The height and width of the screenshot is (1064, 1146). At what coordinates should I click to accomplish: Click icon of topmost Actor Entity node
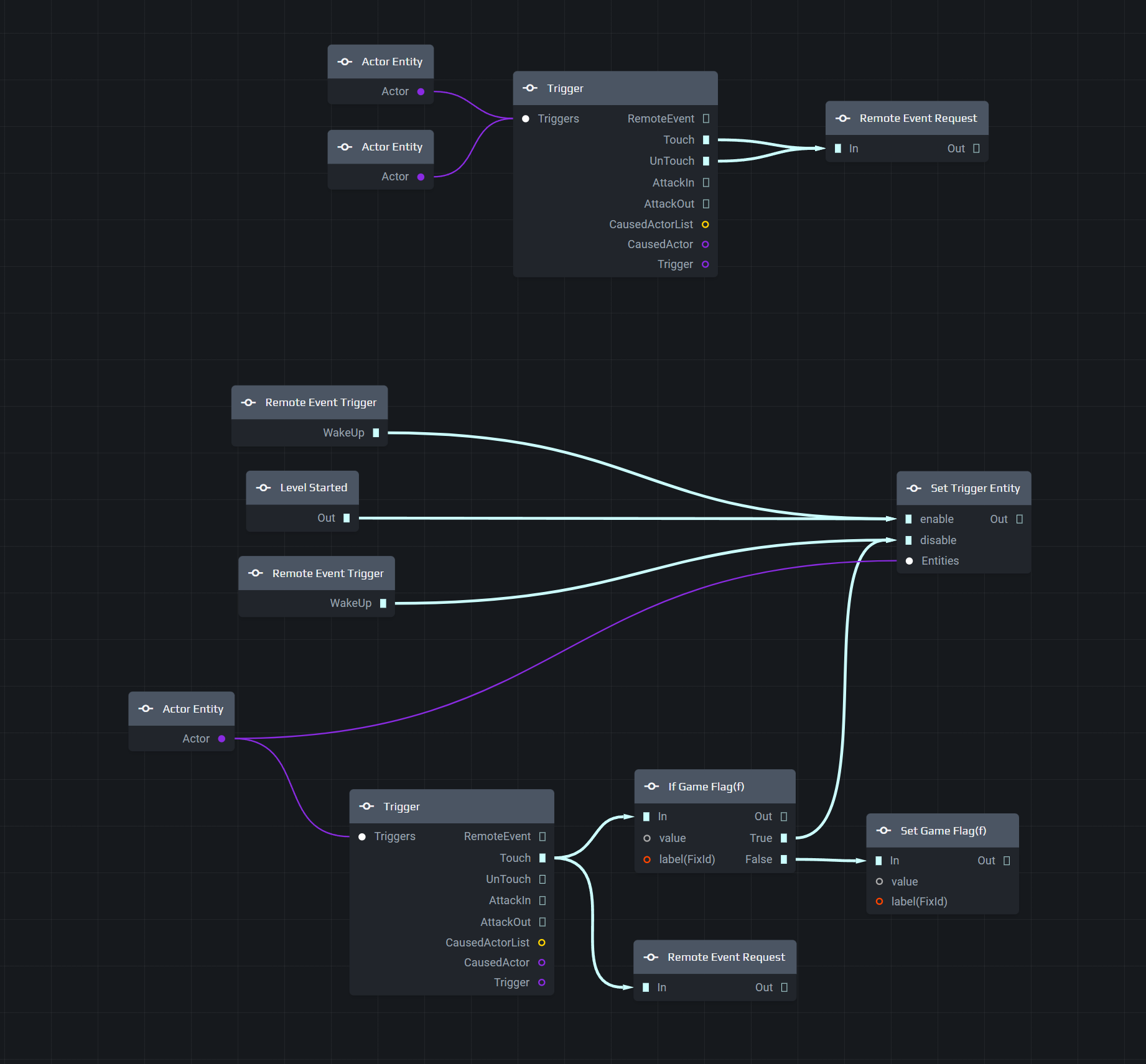[x=345, y=62]
